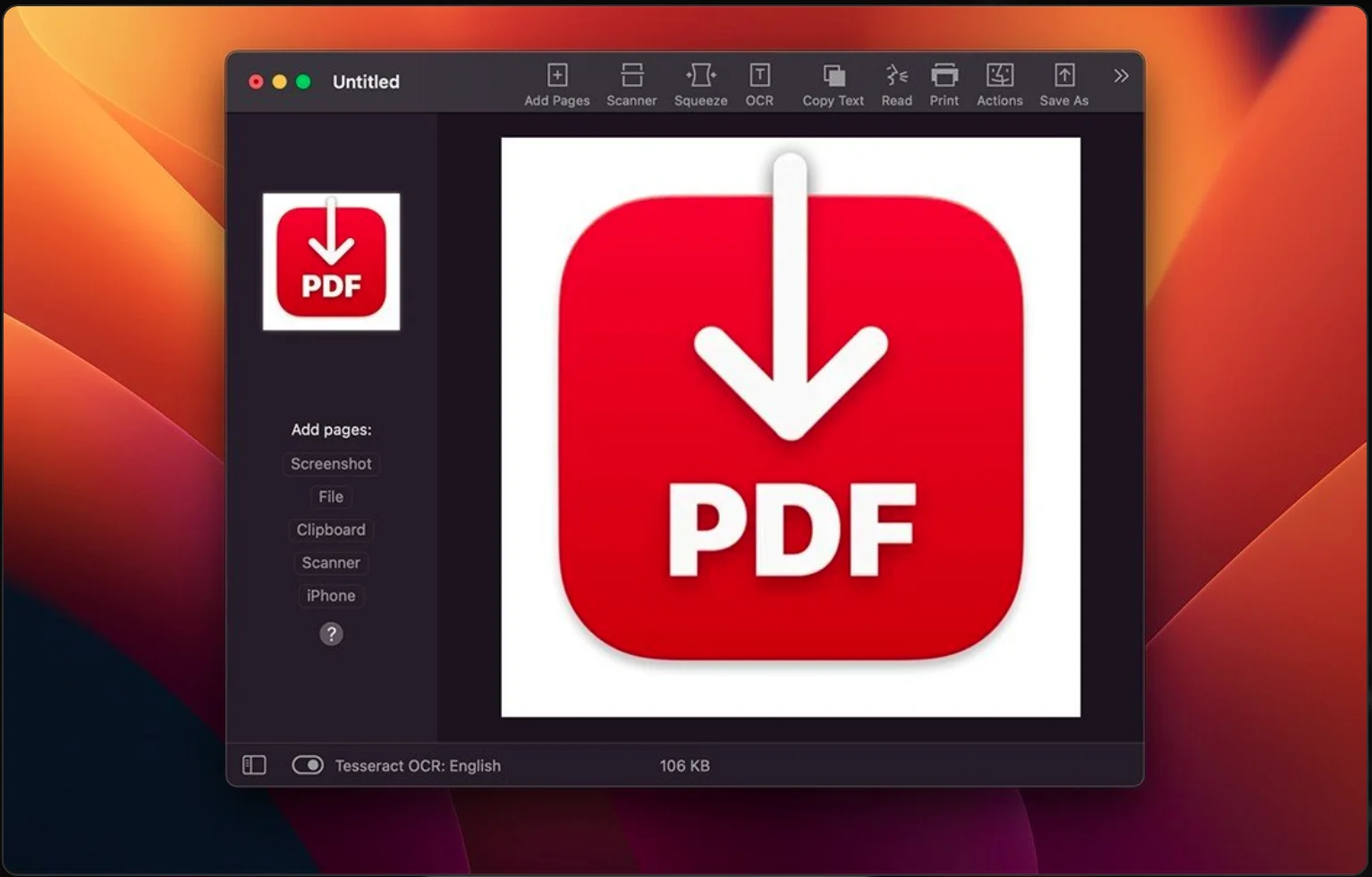Add page from Clipboard
This screenshot has width=1372, height=877.
tap(331, 530)
